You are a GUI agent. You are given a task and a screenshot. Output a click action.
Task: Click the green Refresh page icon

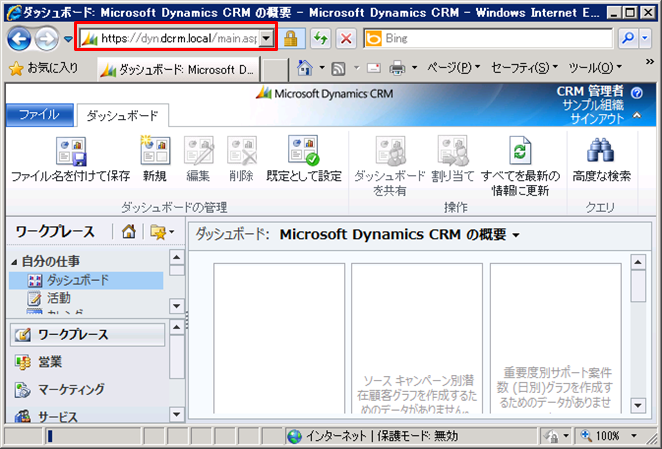321,39
